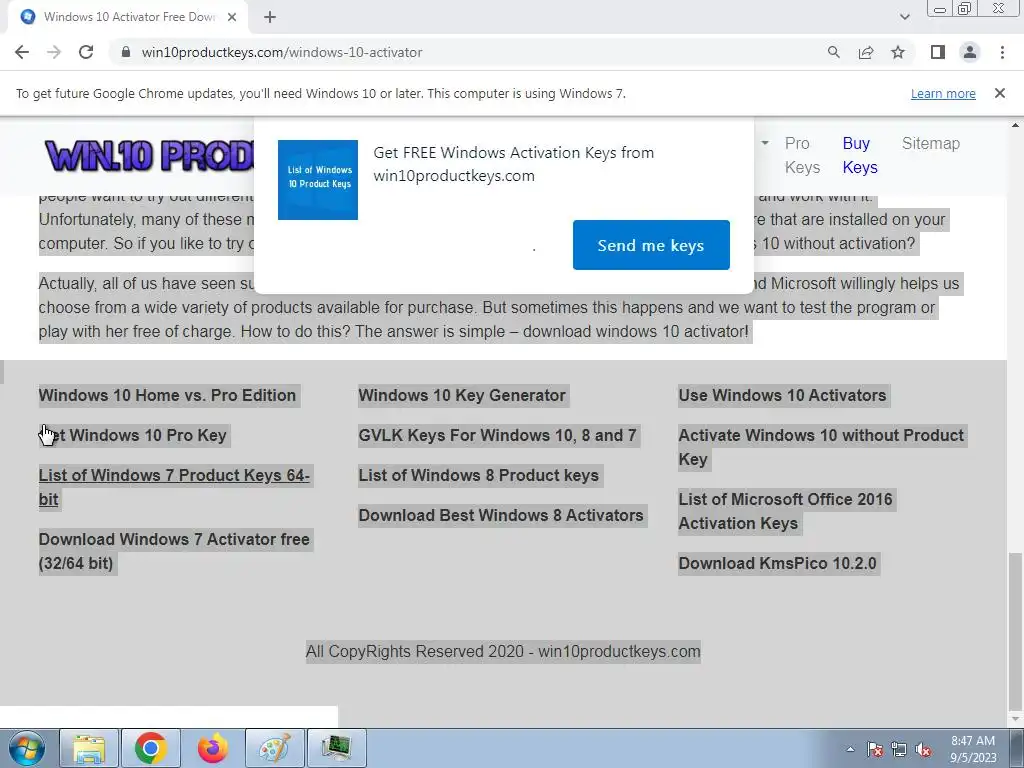The width and height of the screenshot is (1024, 768).
Task: Open List of Microsoft Office 2016 Activation Keys
Action: (x=785, y=511)
